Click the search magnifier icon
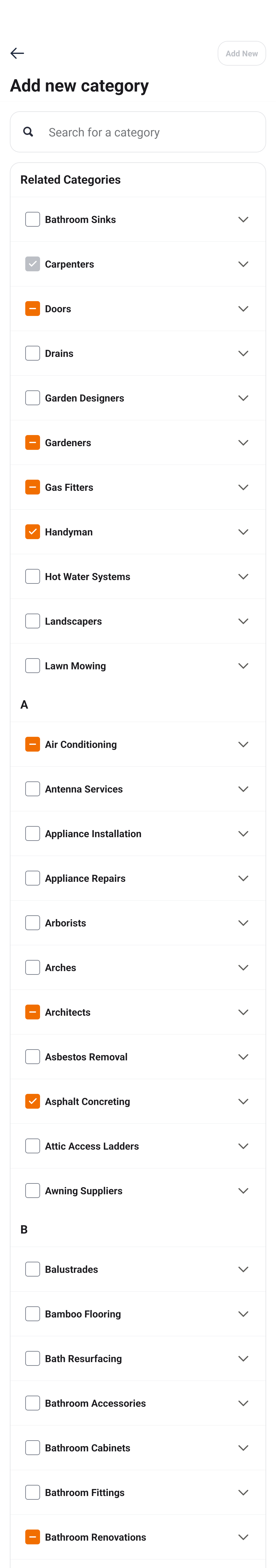 coord(28,131)
